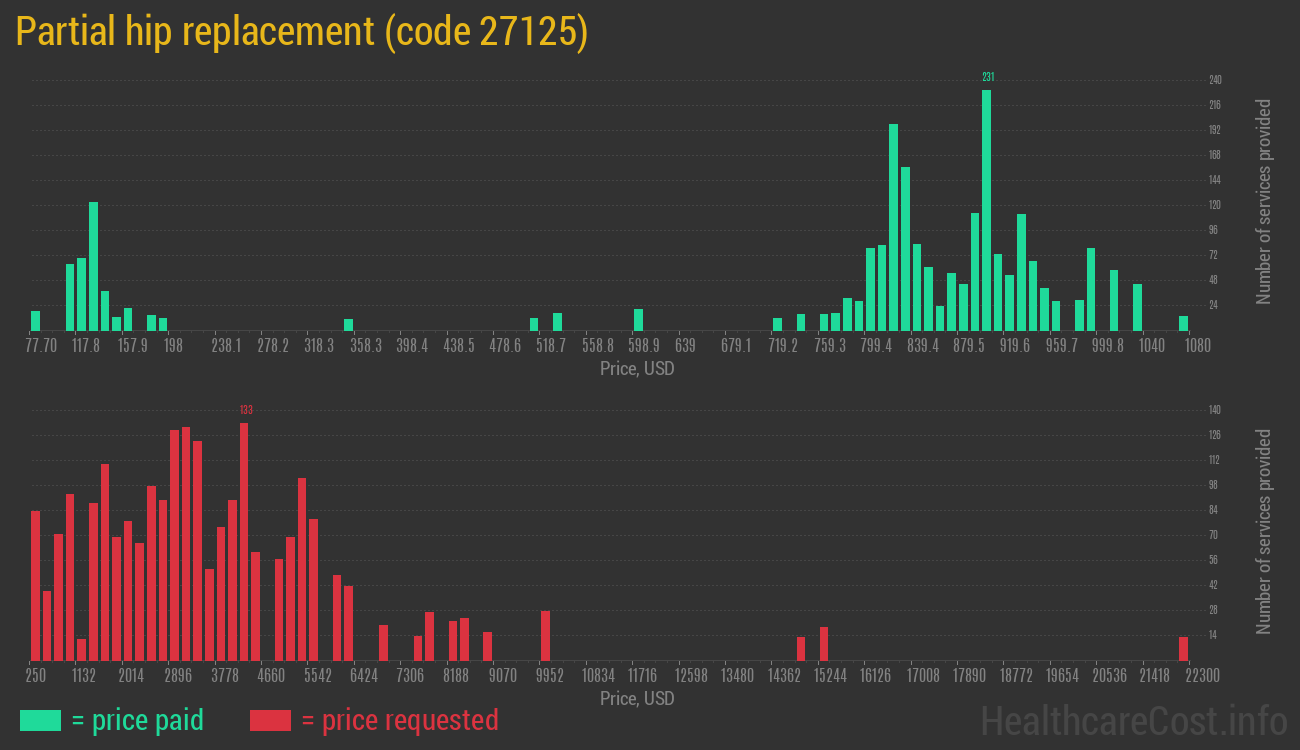Image resolution: width=1300 pixels, height=750 pixels.
Task: Select the tallest red bar labeled 133
Action: click(244, 540)
